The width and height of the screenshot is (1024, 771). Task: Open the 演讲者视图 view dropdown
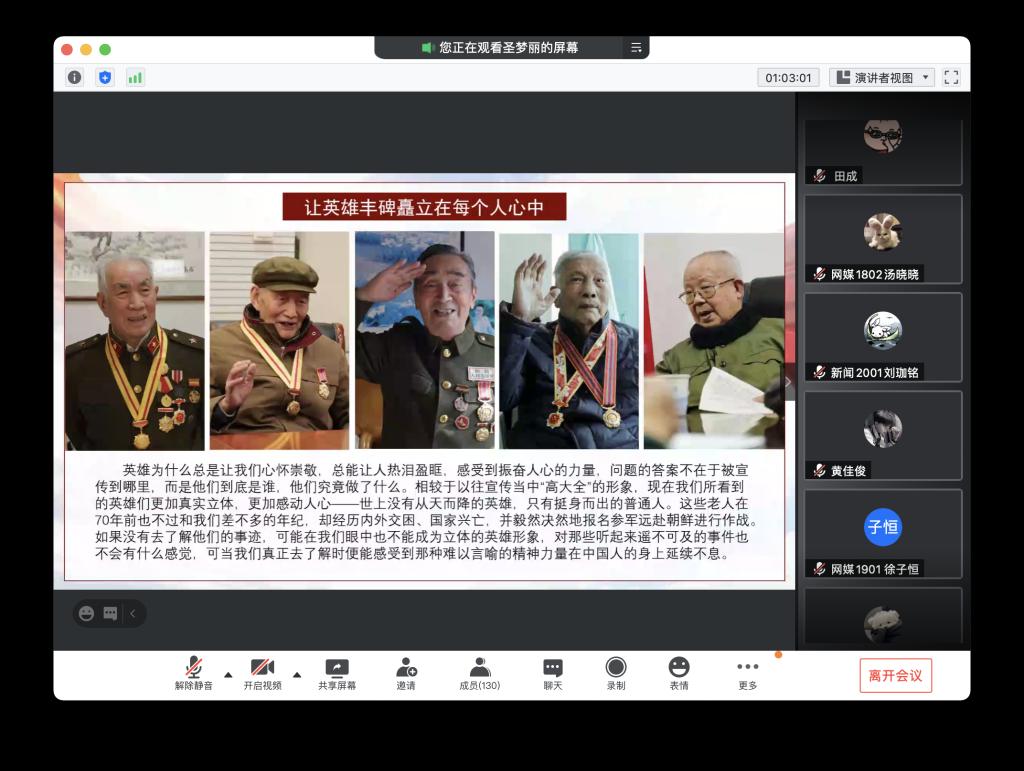tap(881, 77)
